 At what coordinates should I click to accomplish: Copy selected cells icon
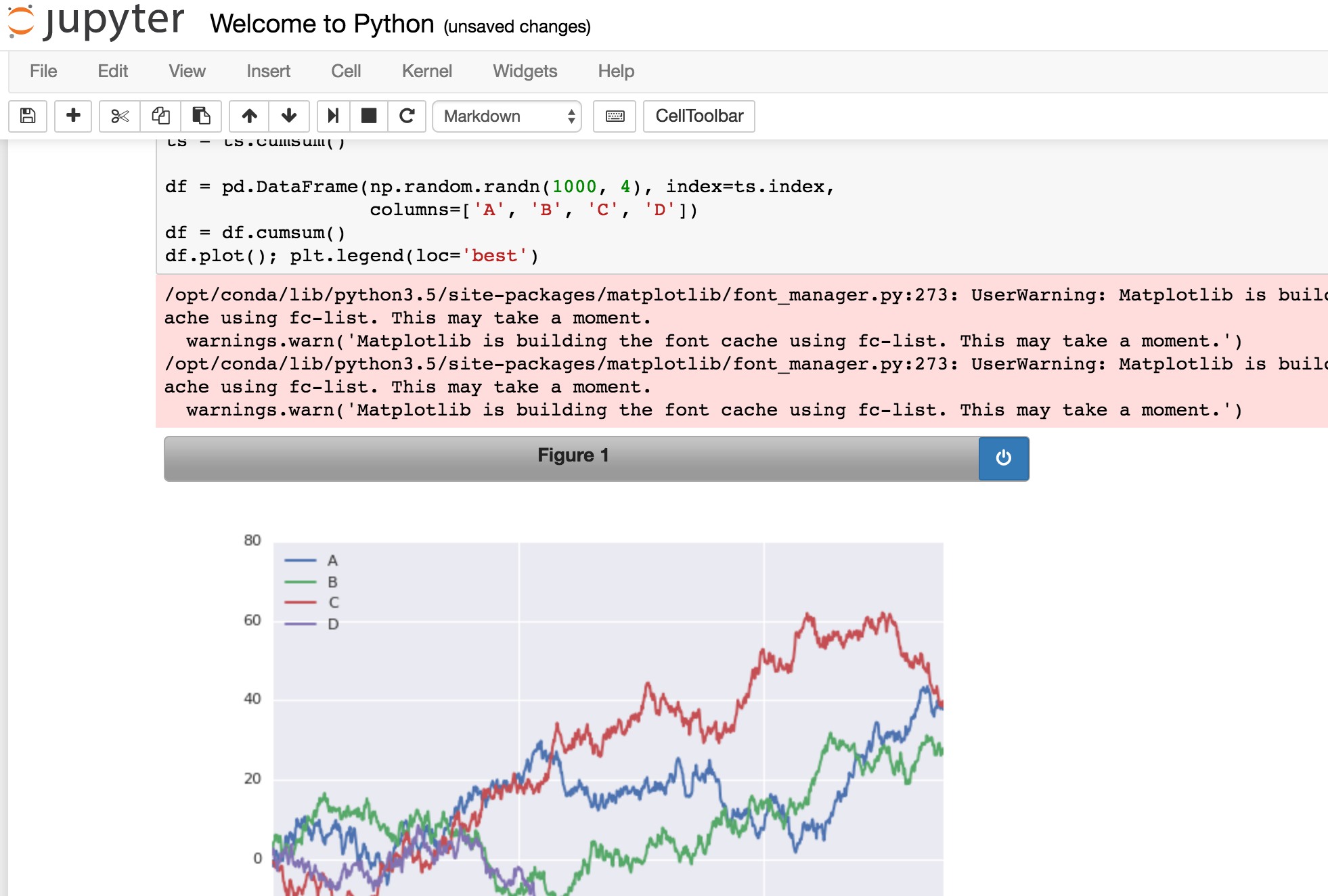point(160,116)
